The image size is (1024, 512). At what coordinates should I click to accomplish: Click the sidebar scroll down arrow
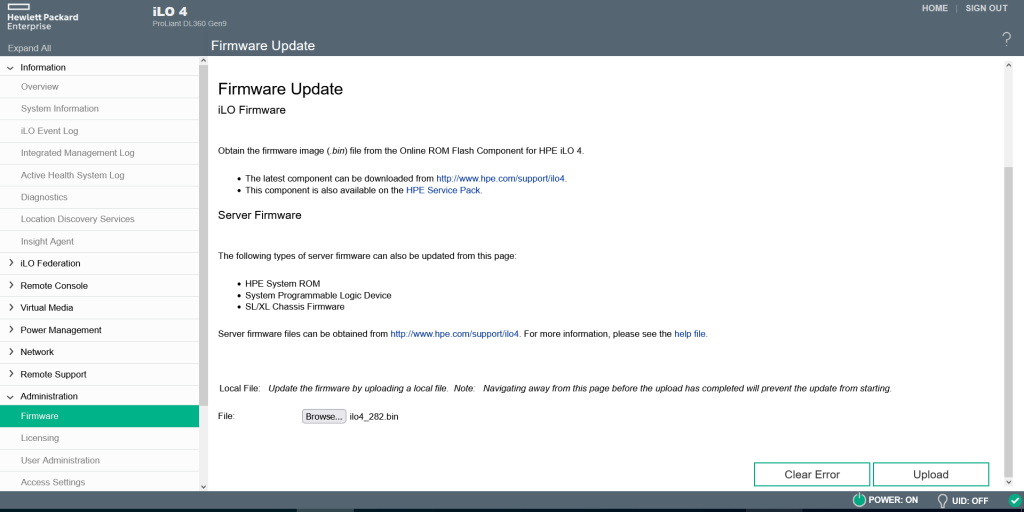click(203, 486)
